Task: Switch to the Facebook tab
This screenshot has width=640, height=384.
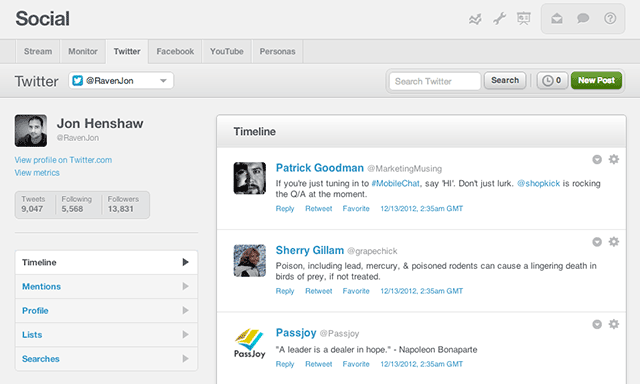Action: [175, 51]
